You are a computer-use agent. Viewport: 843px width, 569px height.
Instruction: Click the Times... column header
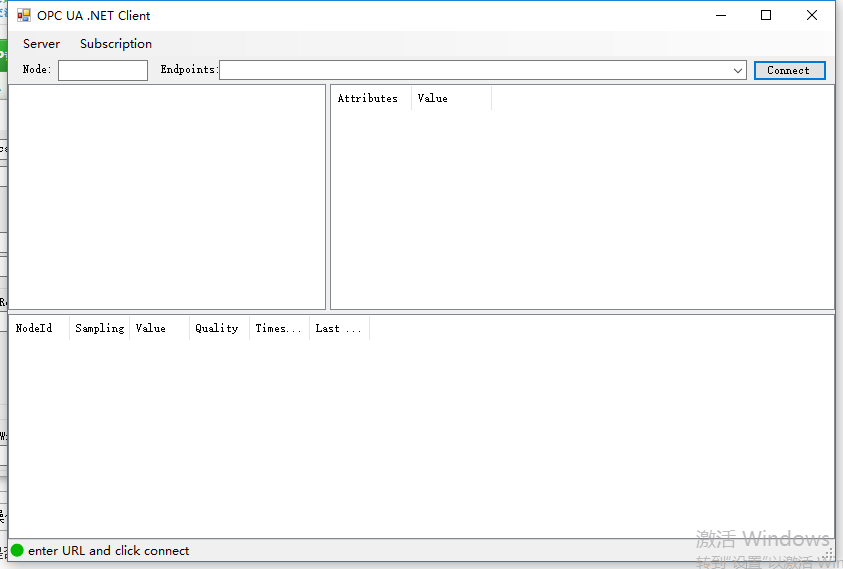pyautogui.click(x=280, y=328)
